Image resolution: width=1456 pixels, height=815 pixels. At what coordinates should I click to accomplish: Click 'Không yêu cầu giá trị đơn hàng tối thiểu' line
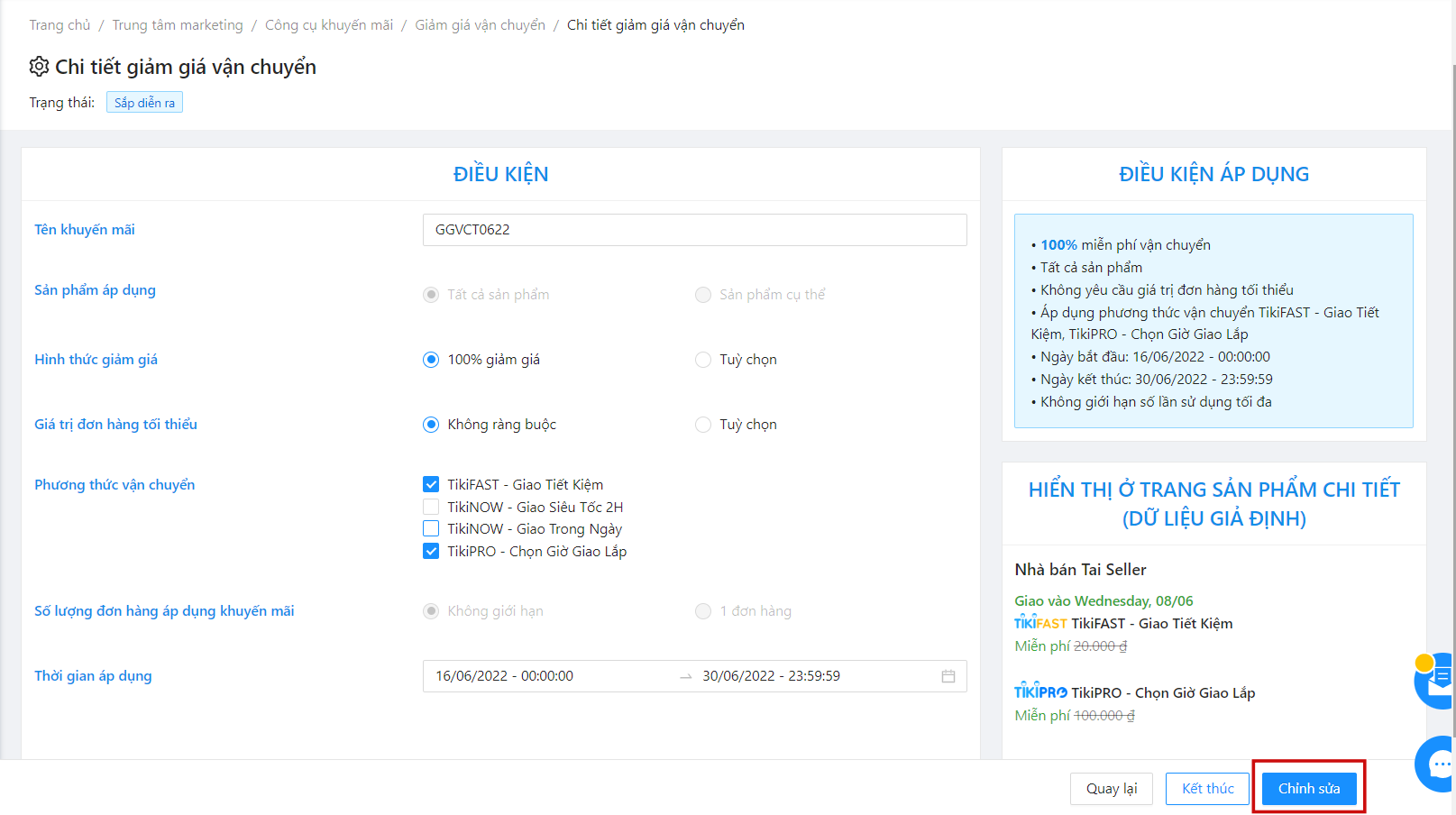[x=1162, y=290]
